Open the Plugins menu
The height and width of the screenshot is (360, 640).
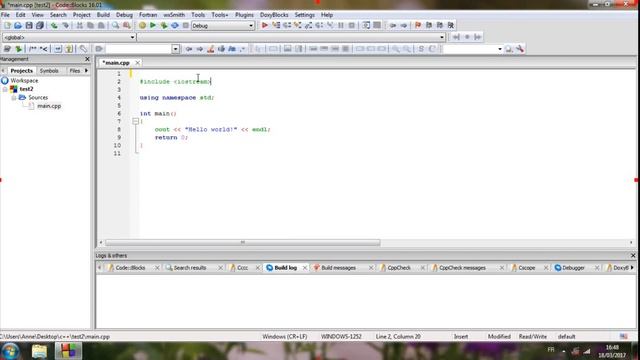click(x=244, y=15)
